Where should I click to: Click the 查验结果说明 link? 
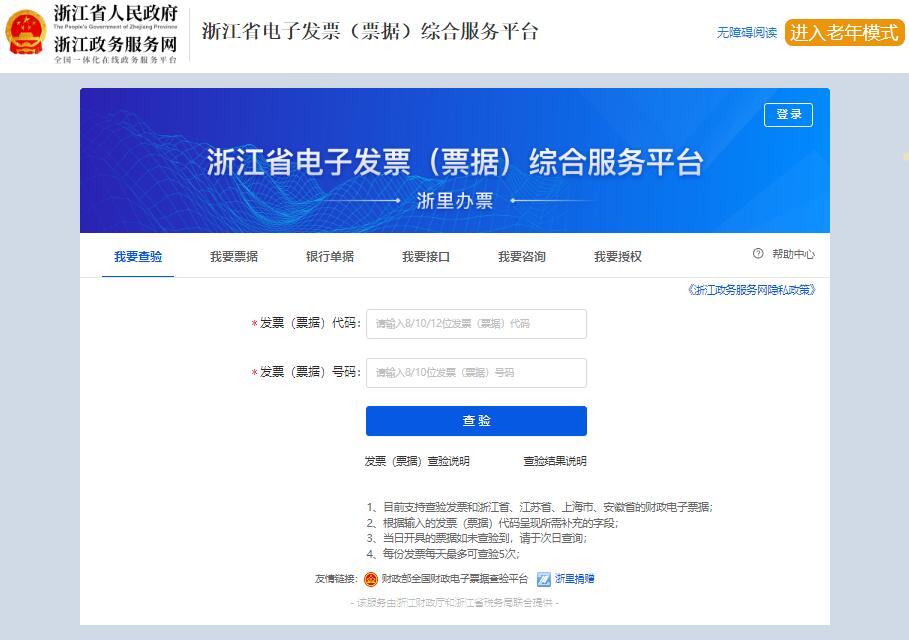tap(555, 461)
